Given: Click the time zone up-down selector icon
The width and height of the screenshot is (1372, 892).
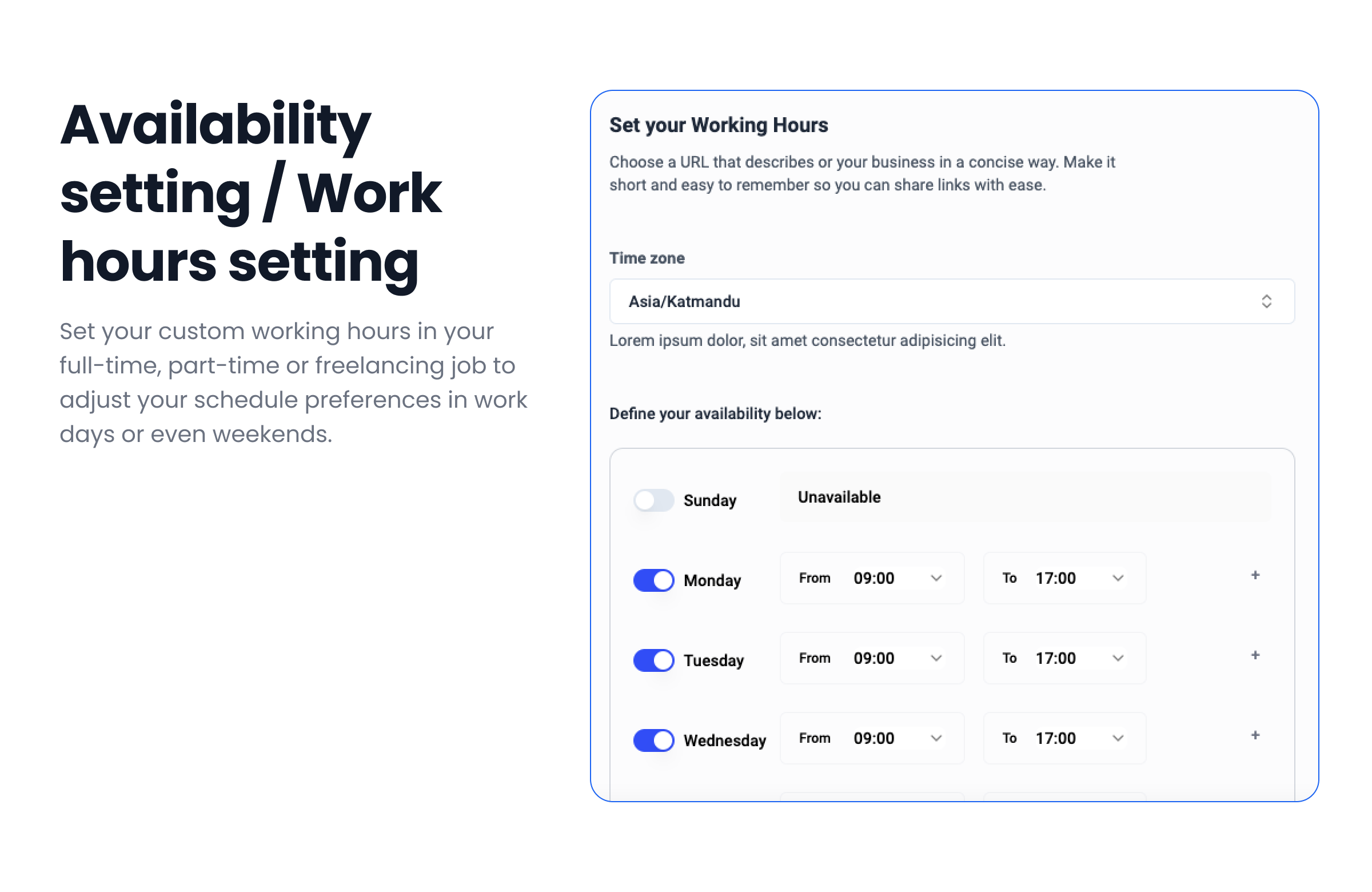Looking at the screenshot, I should click(x=1266, y=301).
